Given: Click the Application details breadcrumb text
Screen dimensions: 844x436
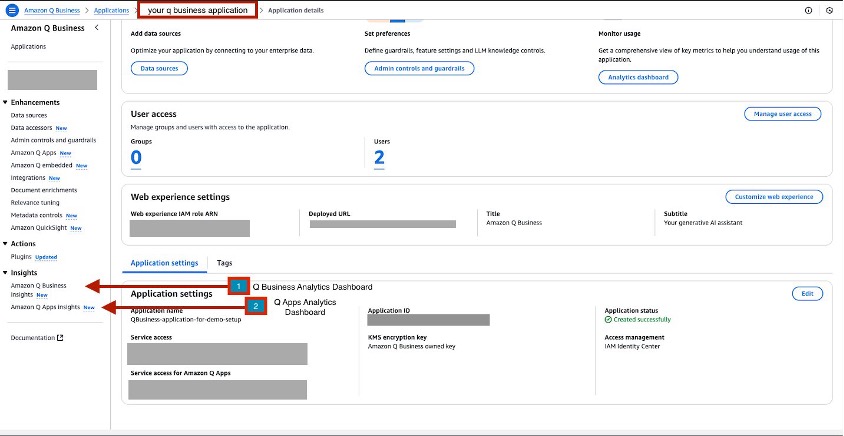Looking at the screenshot, I should [296, 10].
